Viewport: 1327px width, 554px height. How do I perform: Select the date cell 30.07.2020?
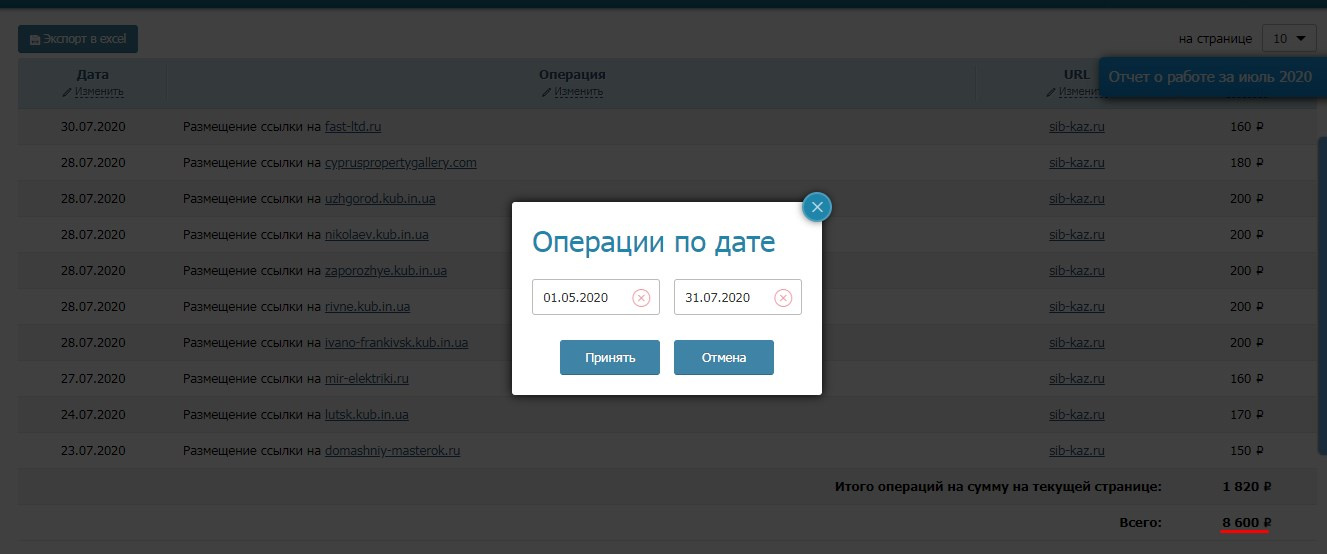click(x=93, y=127)
